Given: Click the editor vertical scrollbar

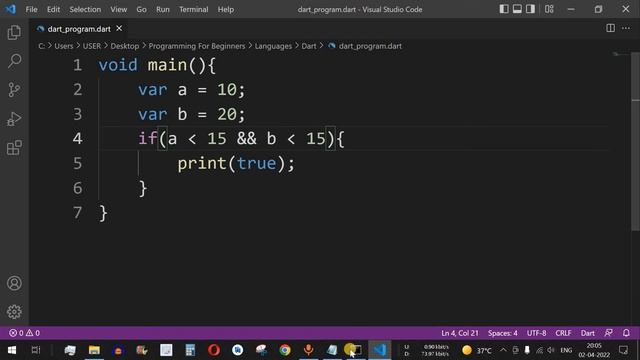Looking at the screenshot, I should click(635, 142).
